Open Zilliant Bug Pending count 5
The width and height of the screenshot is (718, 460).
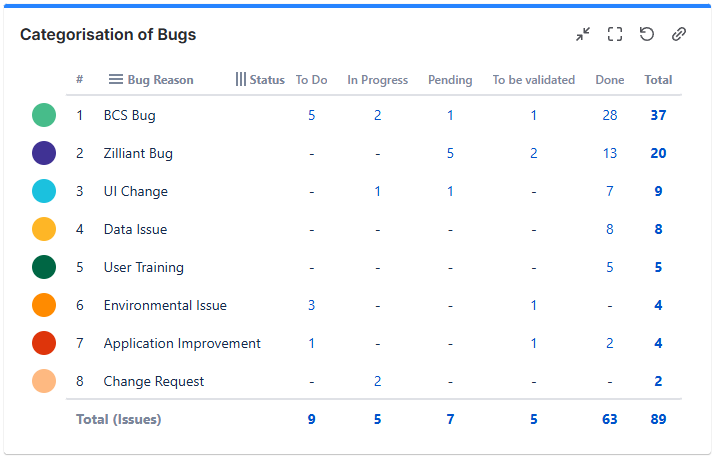[x=450, y=153]
